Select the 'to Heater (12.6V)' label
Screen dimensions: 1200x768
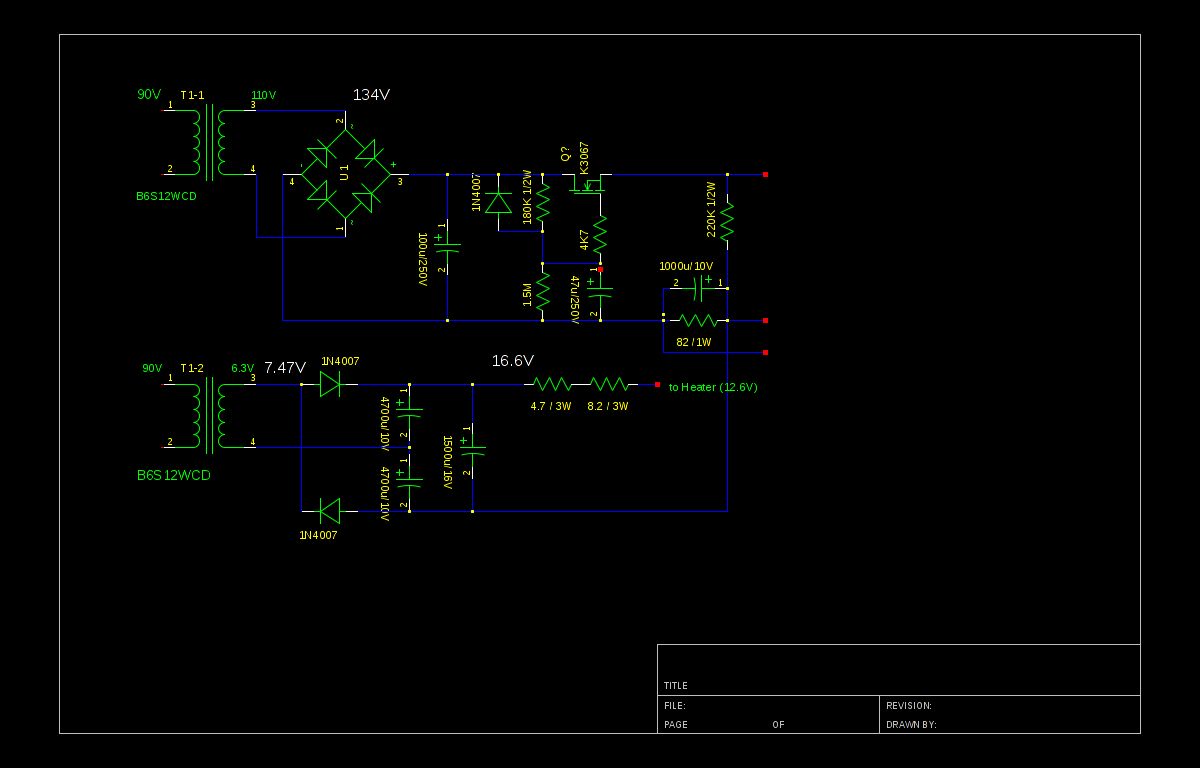[x=713, y=387]
